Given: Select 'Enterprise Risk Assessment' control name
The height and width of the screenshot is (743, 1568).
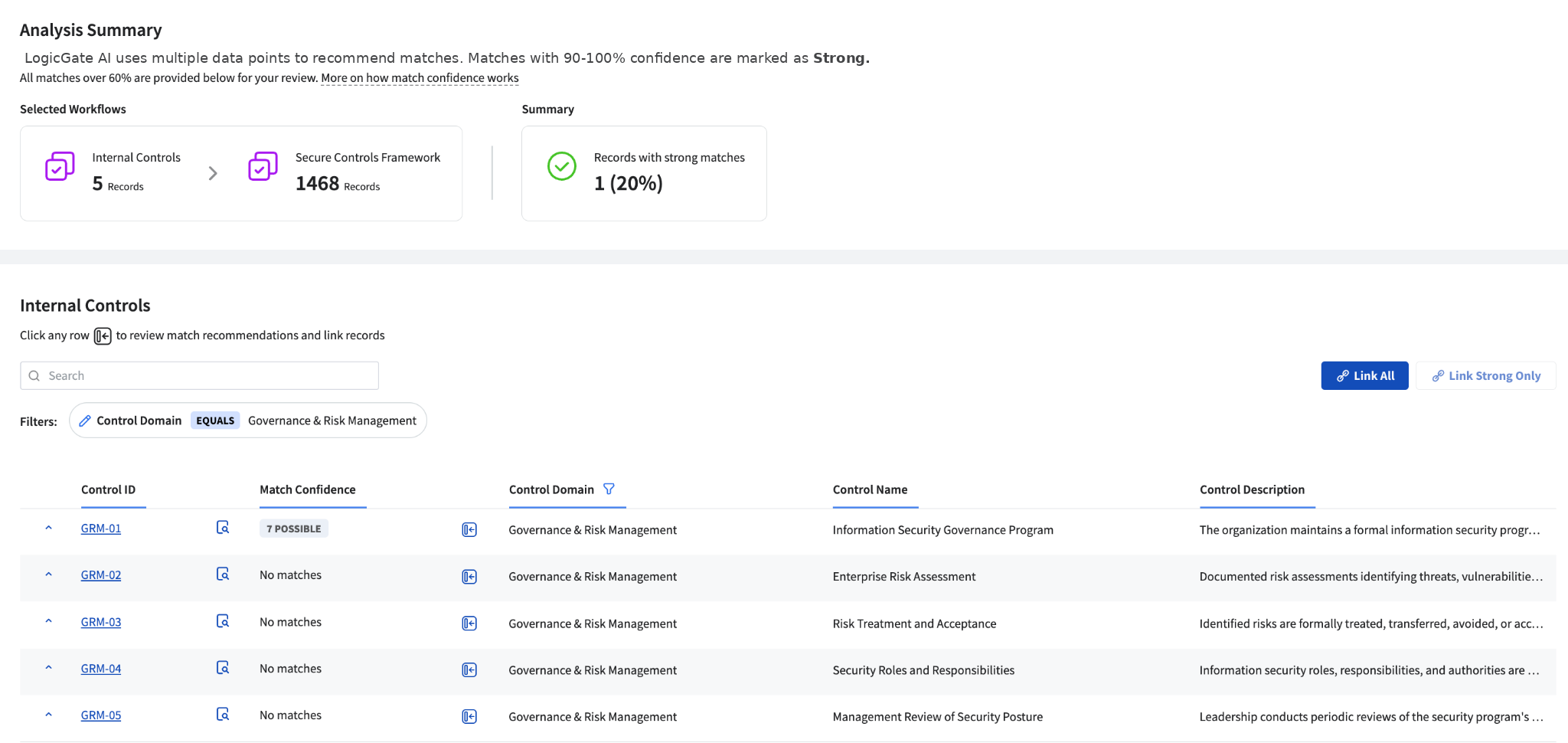Looking at the screenshot, I should click(x=904, y=577).
